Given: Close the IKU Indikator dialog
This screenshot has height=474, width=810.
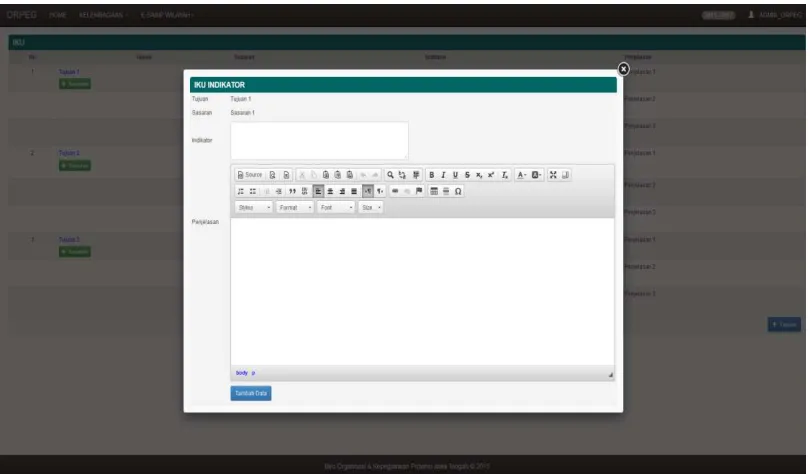Looking at the screenshot, I should 624,69.
